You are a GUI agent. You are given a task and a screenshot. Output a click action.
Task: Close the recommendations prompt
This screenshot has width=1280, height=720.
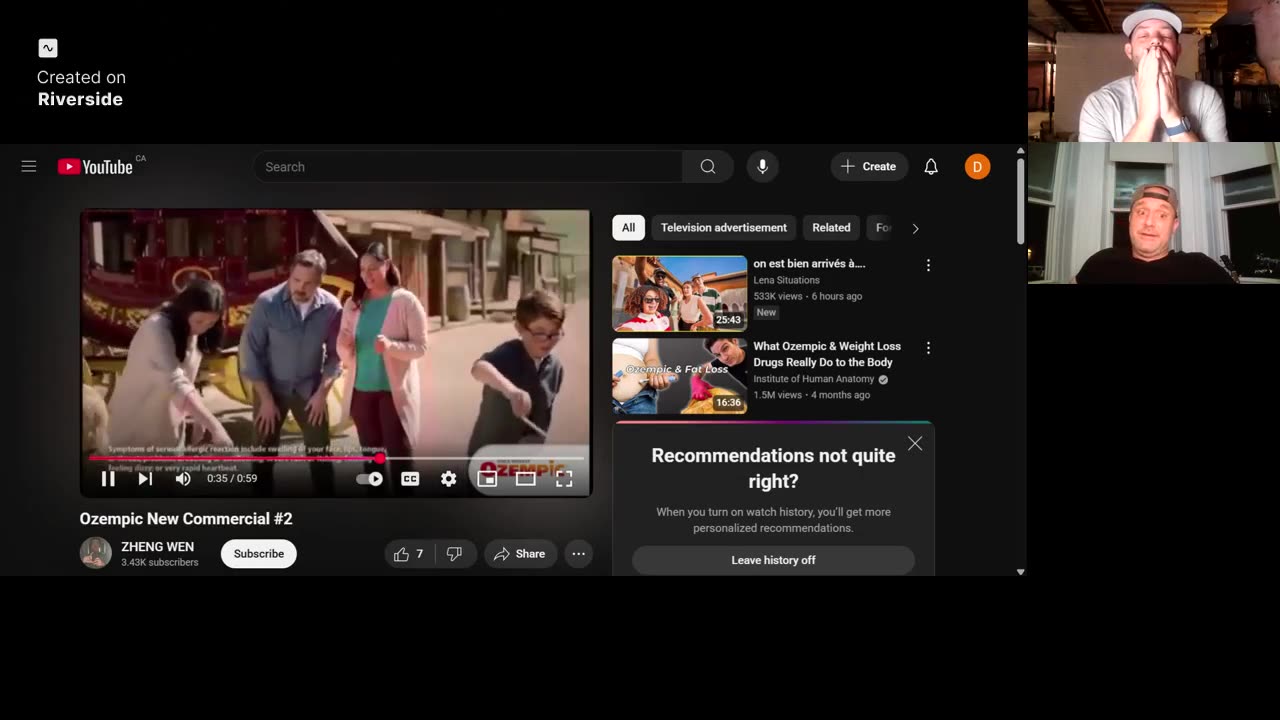point(915,444)
